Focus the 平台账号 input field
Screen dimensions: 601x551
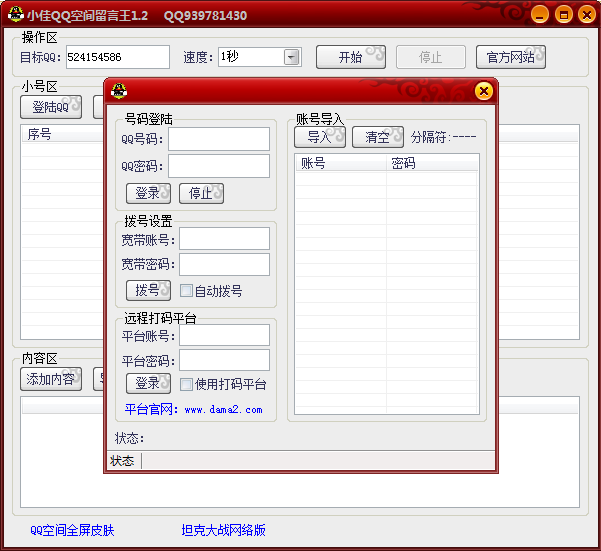point(224,335)
